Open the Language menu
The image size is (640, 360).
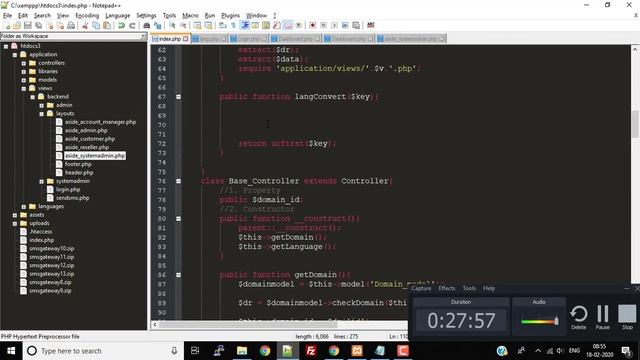(118, 16)
